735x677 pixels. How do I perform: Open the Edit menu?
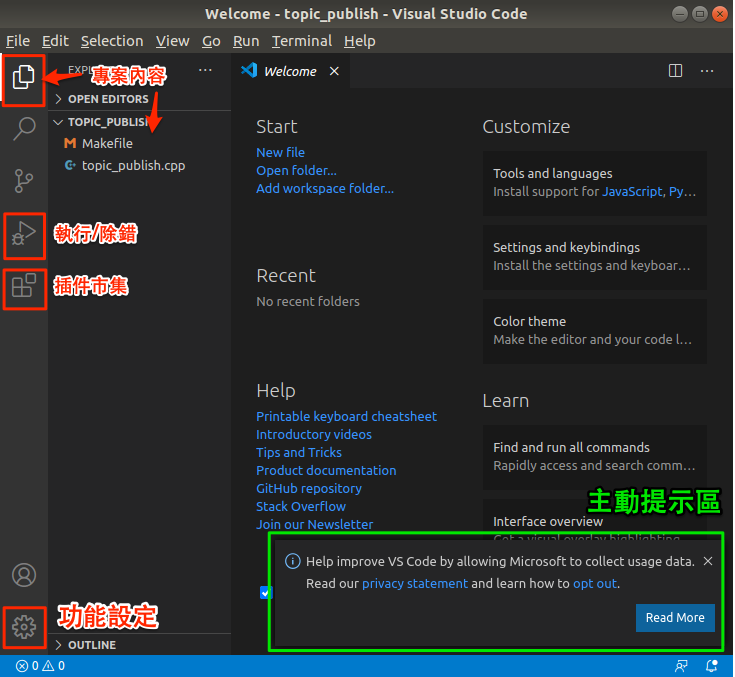pyautogui.click(x=55, y=41)
